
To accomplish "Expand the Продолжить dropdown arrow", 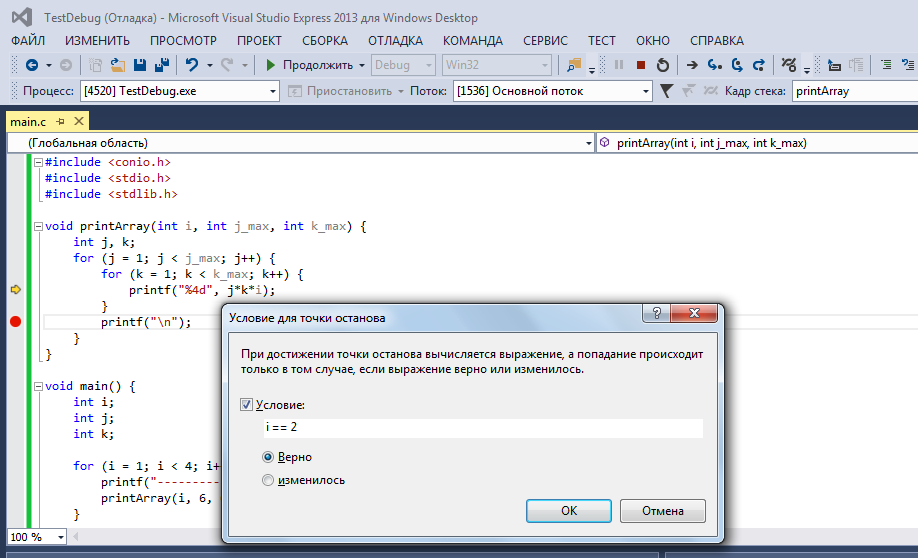I will [x=362, y=65].
